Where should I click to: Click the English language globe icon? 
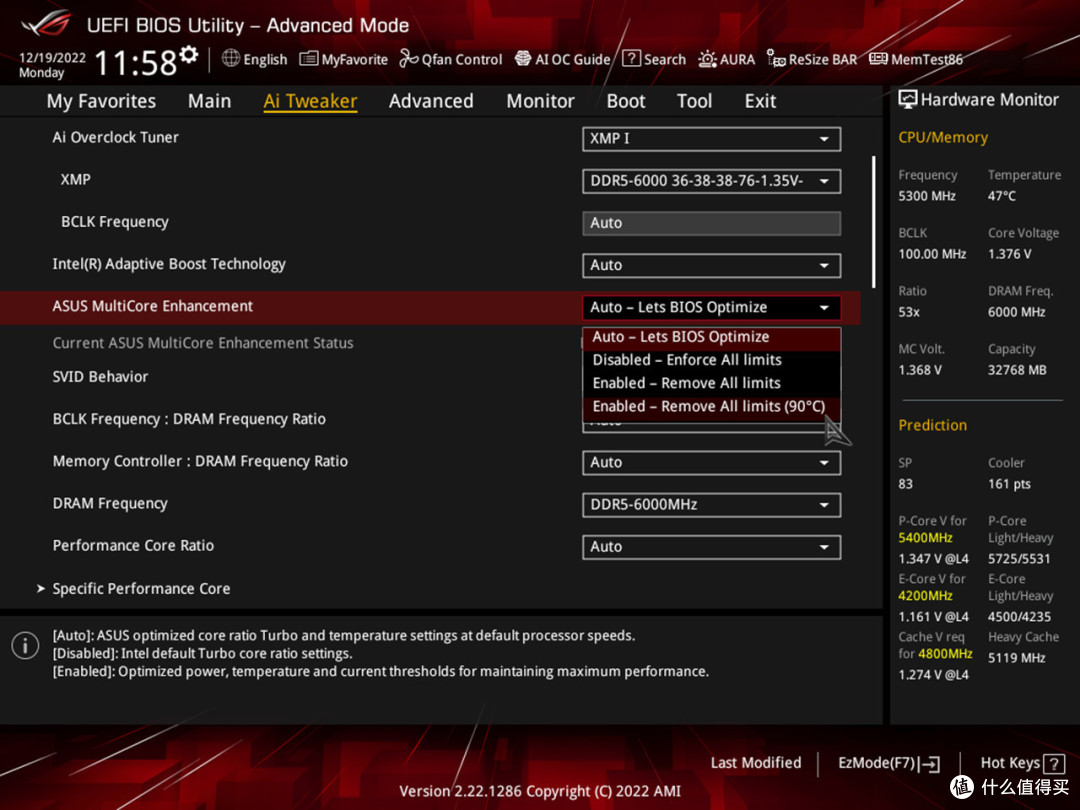coord(231,59)
